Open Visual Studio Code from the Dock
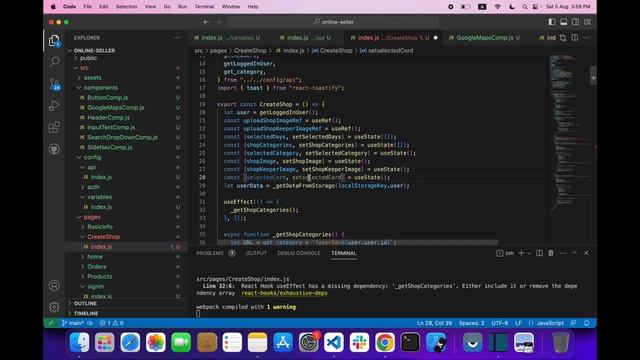 point(334,342)
